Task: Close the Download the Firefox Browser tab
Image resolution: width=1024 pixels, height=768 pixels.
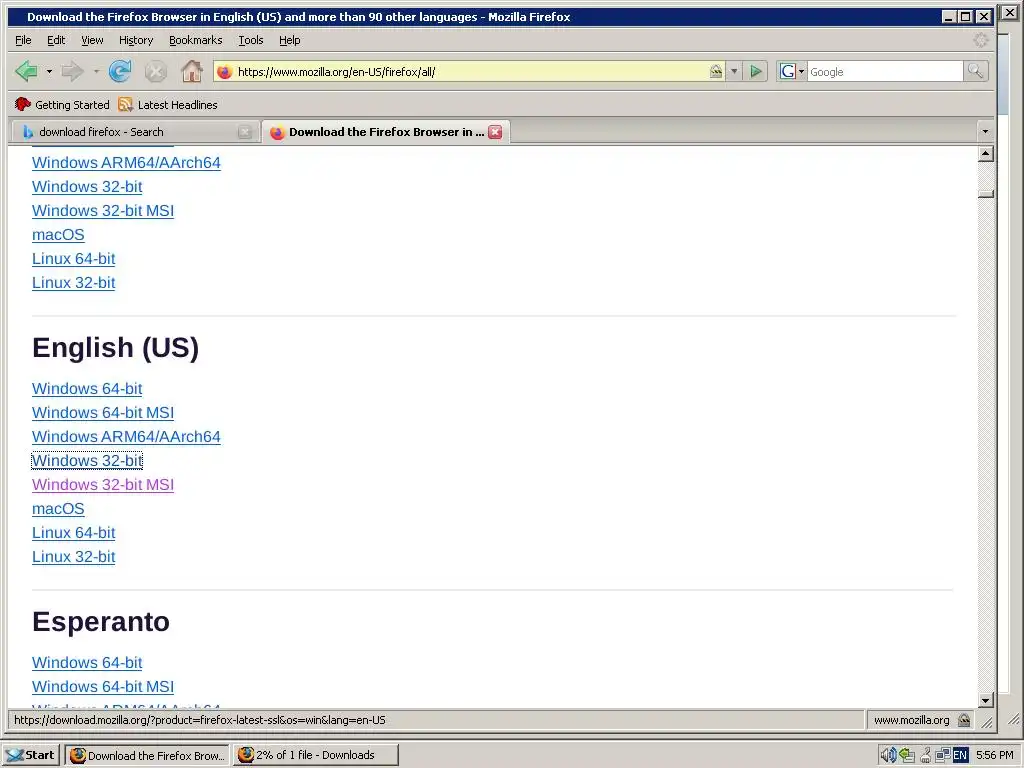Action: (496, 132)
